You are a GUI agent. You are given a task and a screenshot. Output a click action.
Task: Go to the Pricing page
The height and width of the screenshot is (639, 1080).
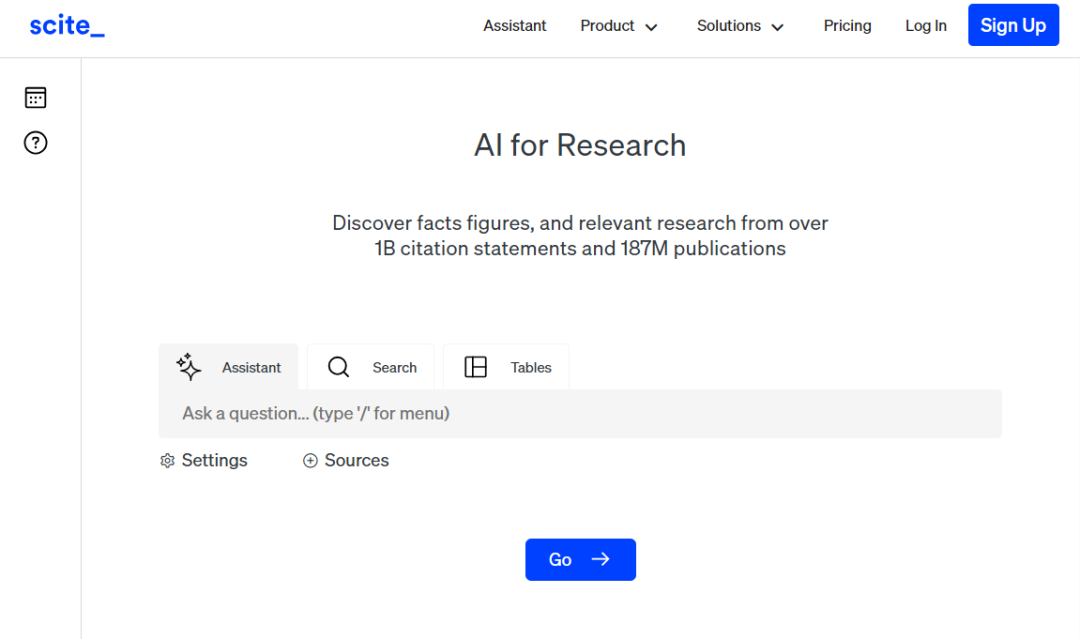(x=847, y=26)
